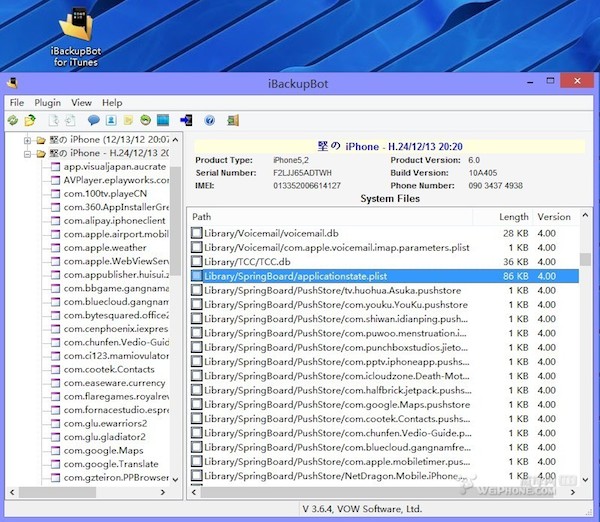This screenshot has height=522, width=600.
Task: Check the box for Library/Voicemail/voicemail.db
Action: point(197,233)
